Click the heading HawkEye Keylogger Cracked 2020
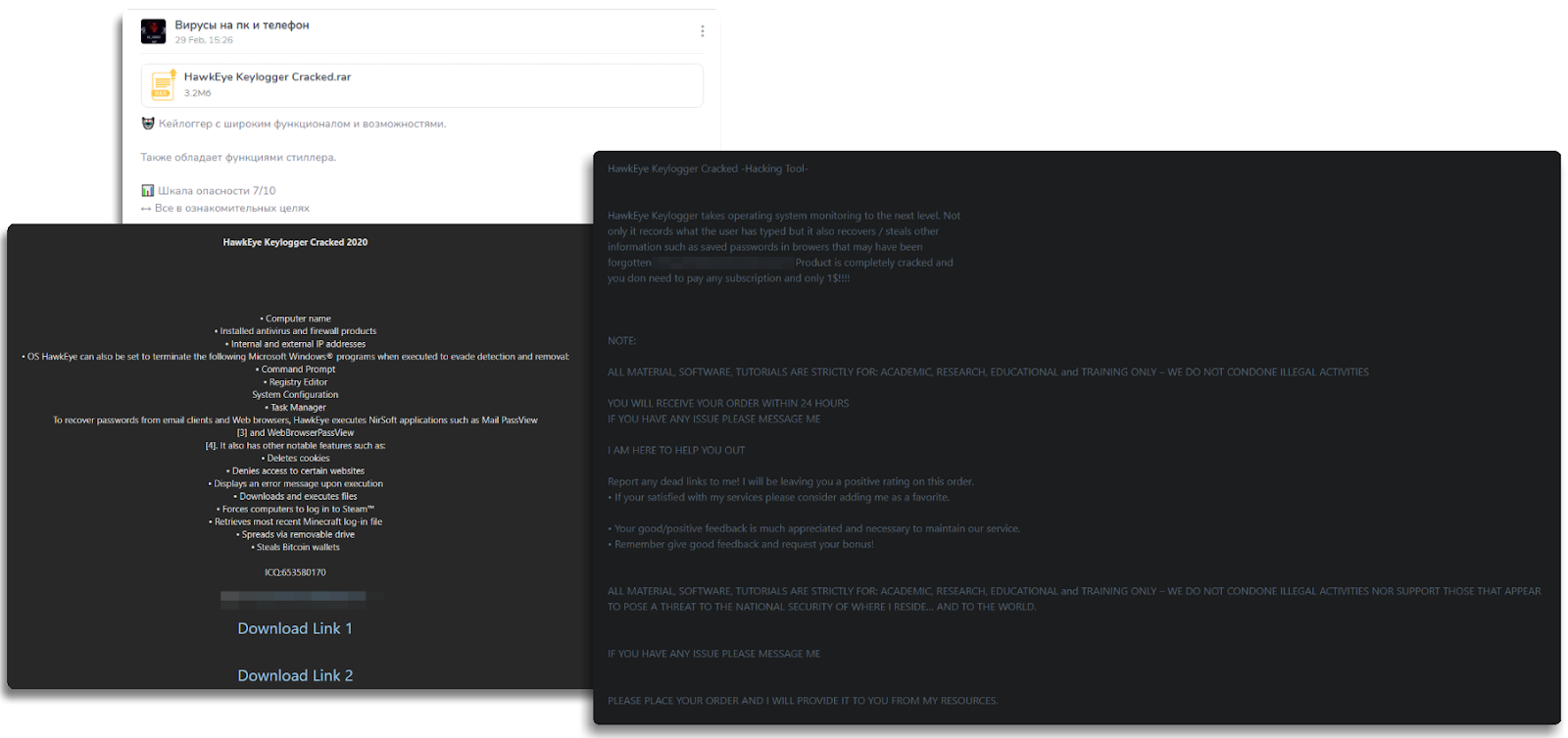 click(295, 242)
